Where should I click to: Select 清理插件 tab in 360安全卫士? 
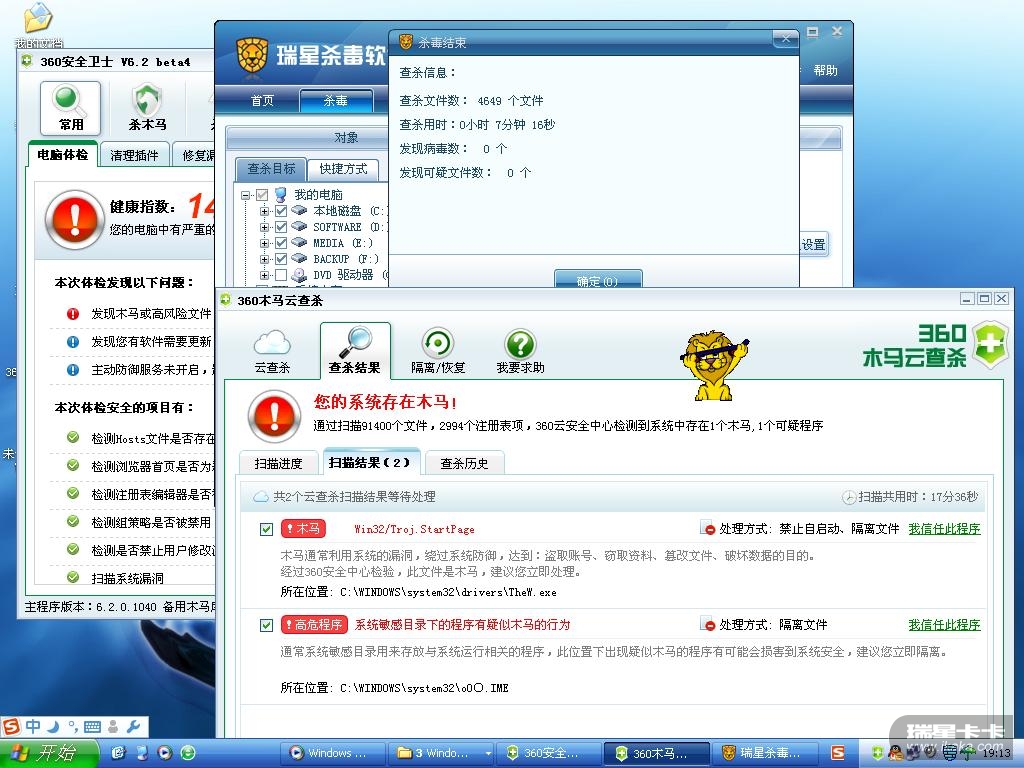pos(135,155)
